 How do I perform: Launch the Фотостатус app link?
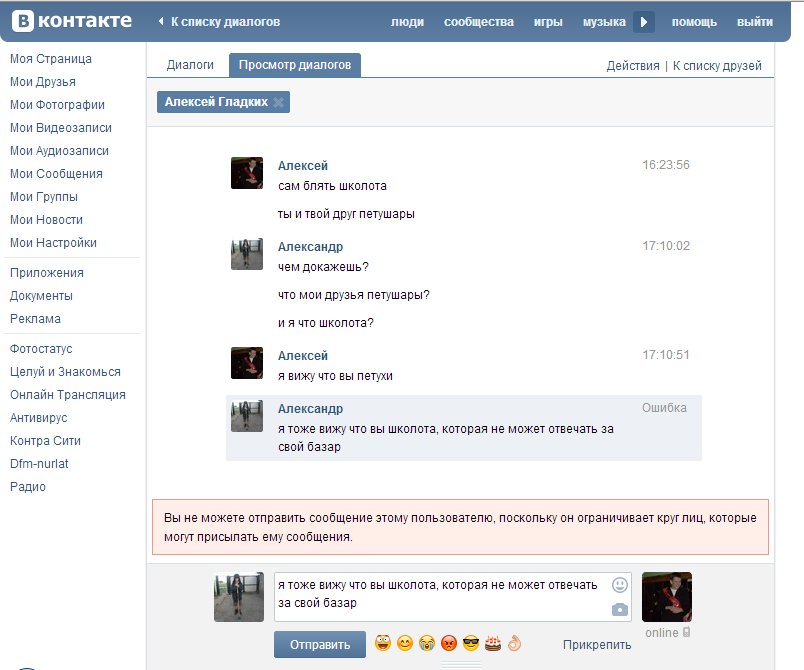pos(41,349)
